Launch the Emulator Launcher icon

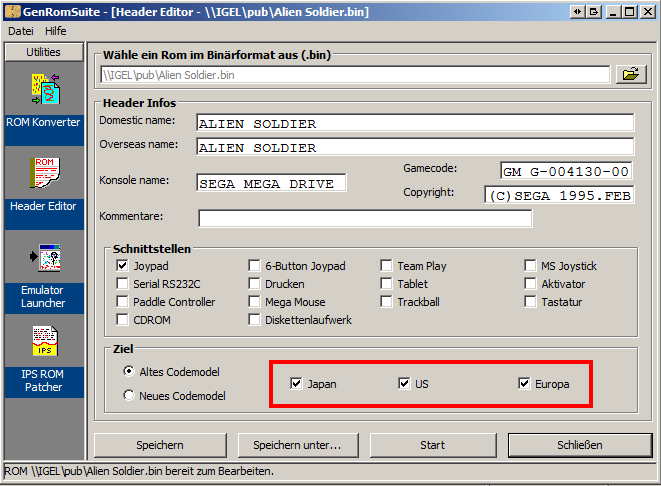click(45, 257)
